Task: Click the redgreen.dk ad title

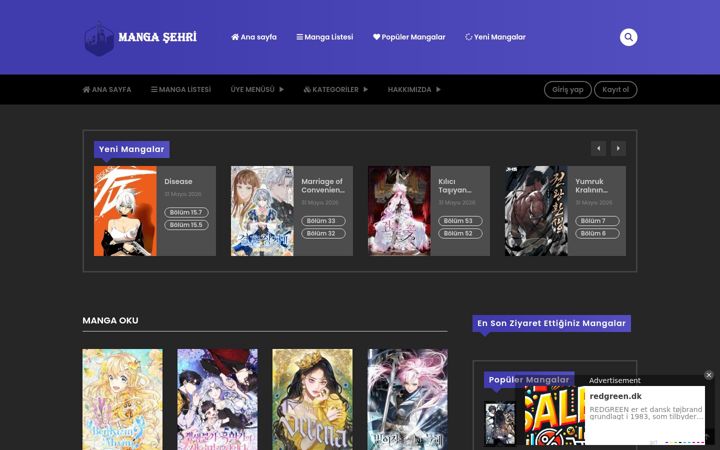Action: point(615,396)
